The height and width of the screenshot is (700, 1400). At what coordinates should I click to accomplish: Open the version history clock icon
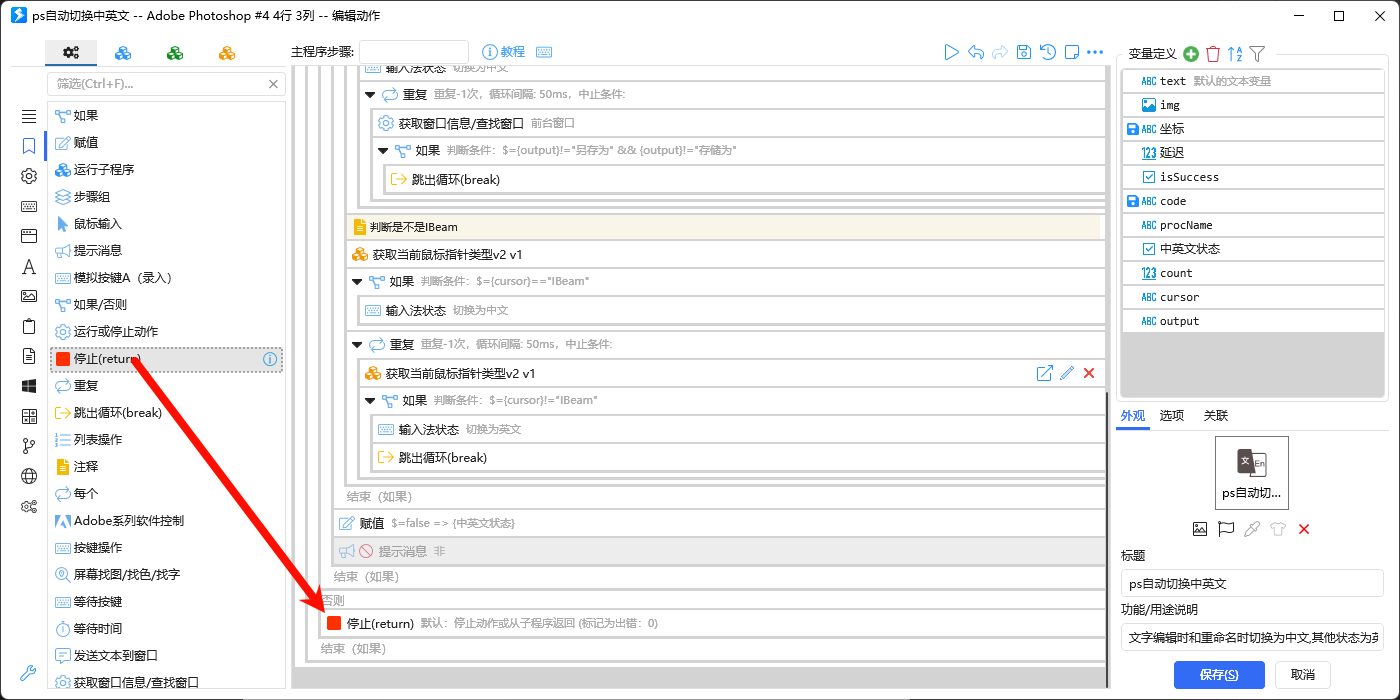coord(1048,52)
